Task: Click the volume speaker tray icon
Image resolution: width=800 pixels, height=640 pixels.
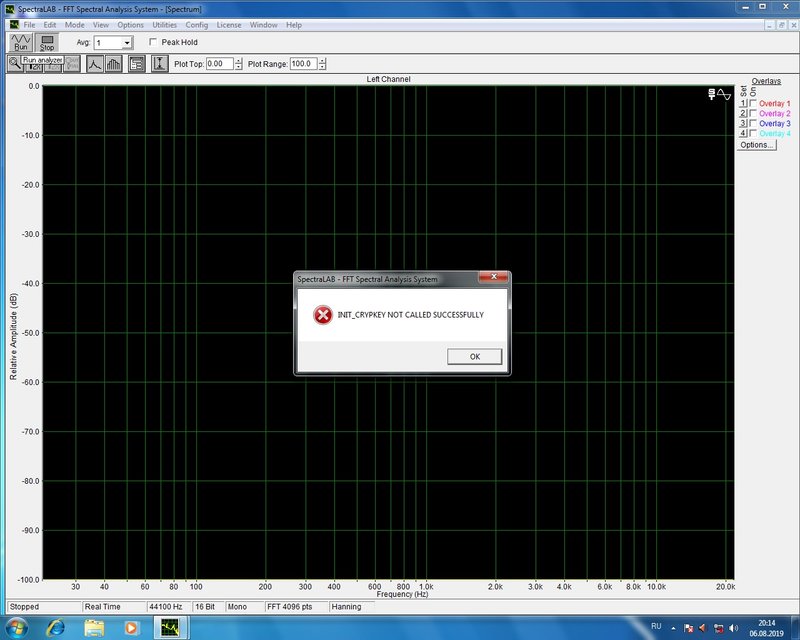Action: [734, 628]
